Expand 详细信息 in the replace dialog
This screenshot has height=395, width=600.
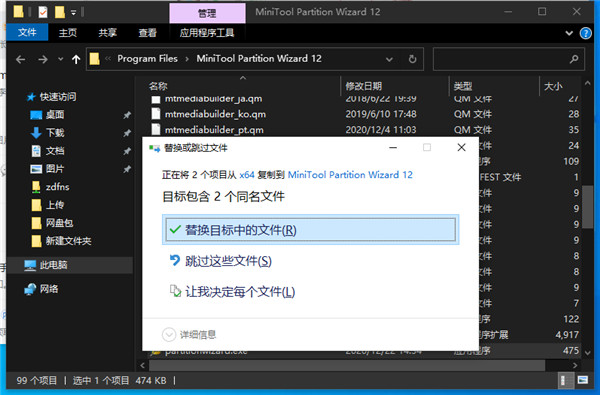tap(189, 335)
